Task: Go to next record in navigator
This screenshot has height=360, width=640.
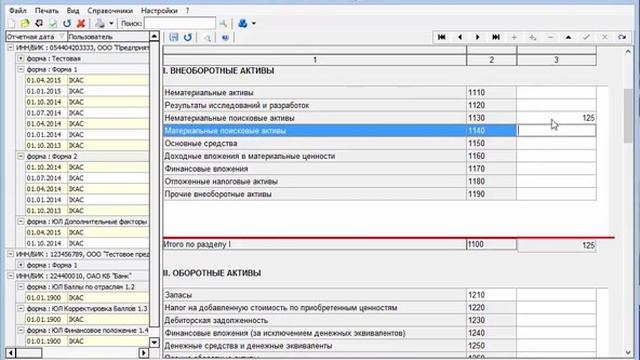Action: [478, 37]
